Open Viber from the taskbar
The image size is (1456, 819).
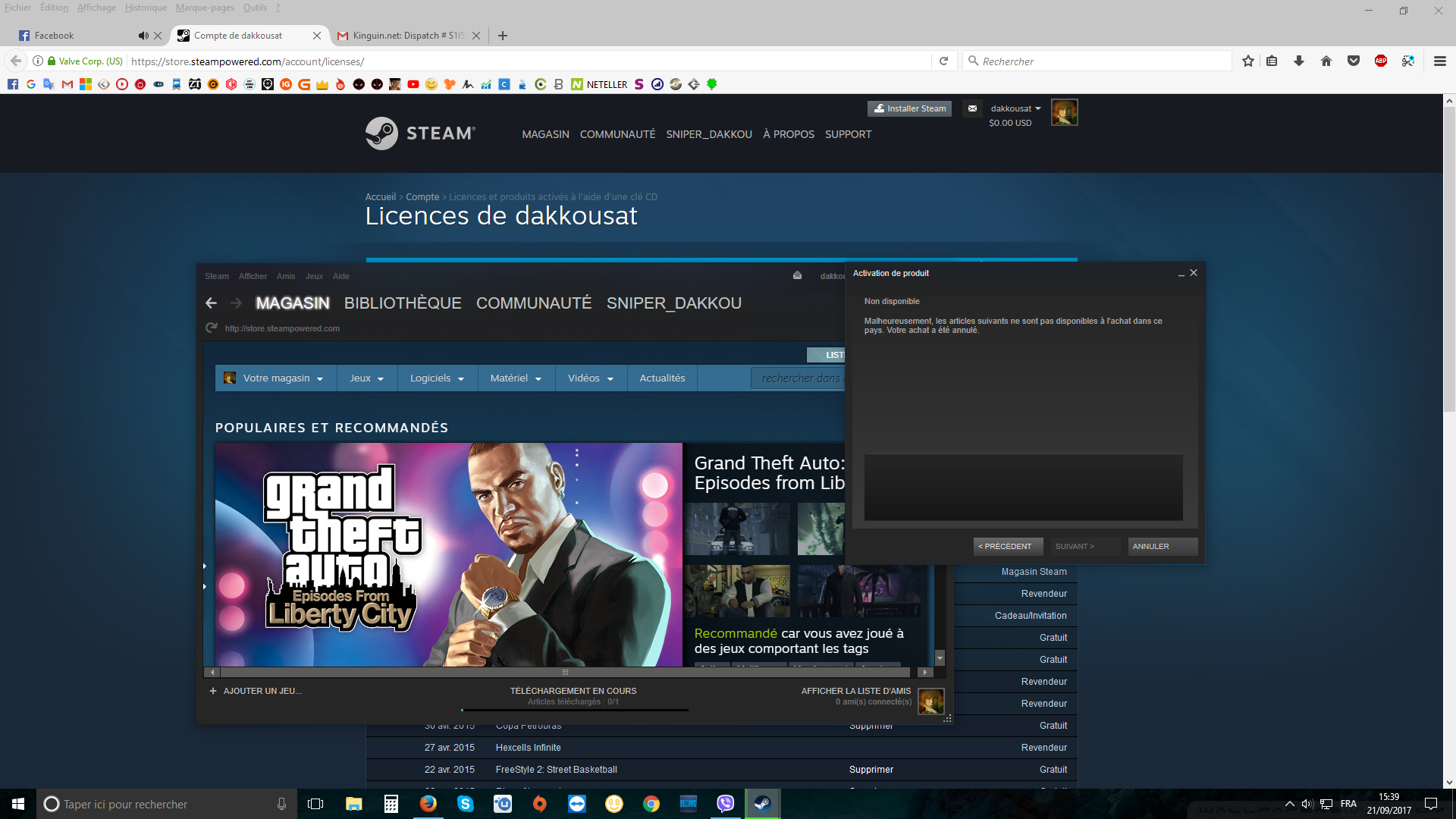pyautogui.click(x=726, y=804)
